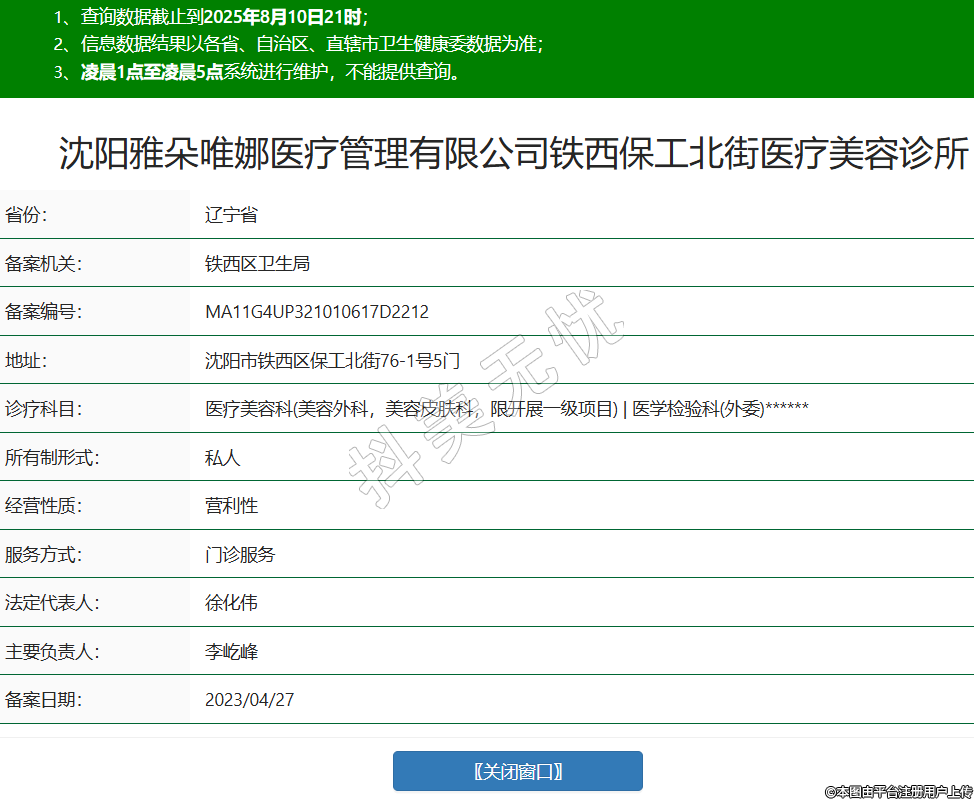Click the 诊疗科目 value text
The image size is (974, 799).
pyautogui.click(x=506, y=409)
